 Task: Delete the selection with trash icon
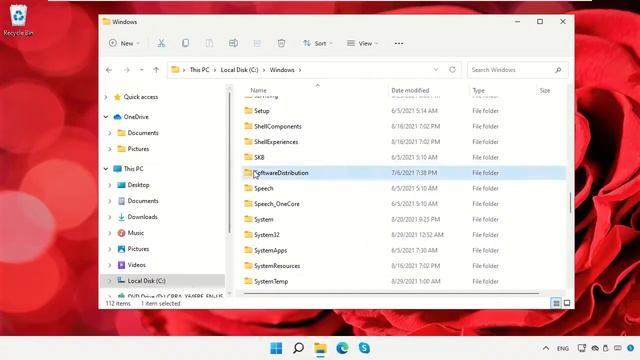281,43
